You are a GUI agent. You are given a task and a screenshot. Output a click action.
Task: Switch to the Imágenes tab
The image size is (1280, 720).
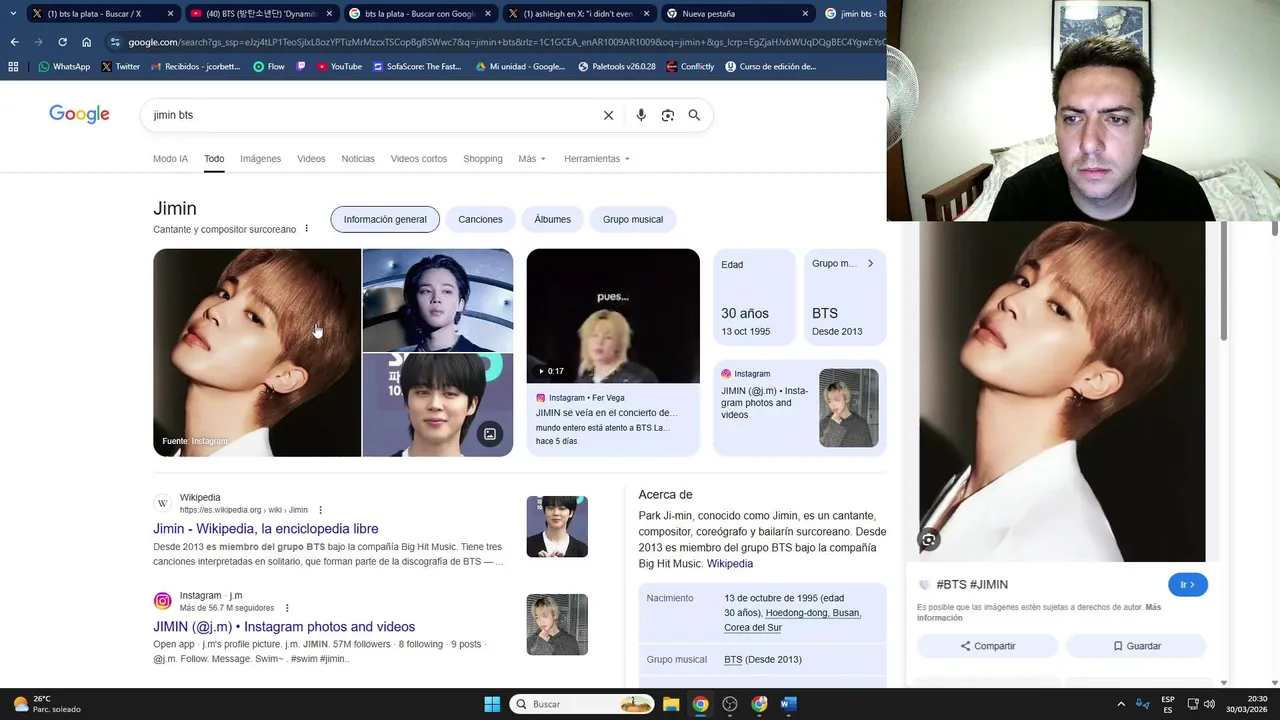[x=260, y=159]
